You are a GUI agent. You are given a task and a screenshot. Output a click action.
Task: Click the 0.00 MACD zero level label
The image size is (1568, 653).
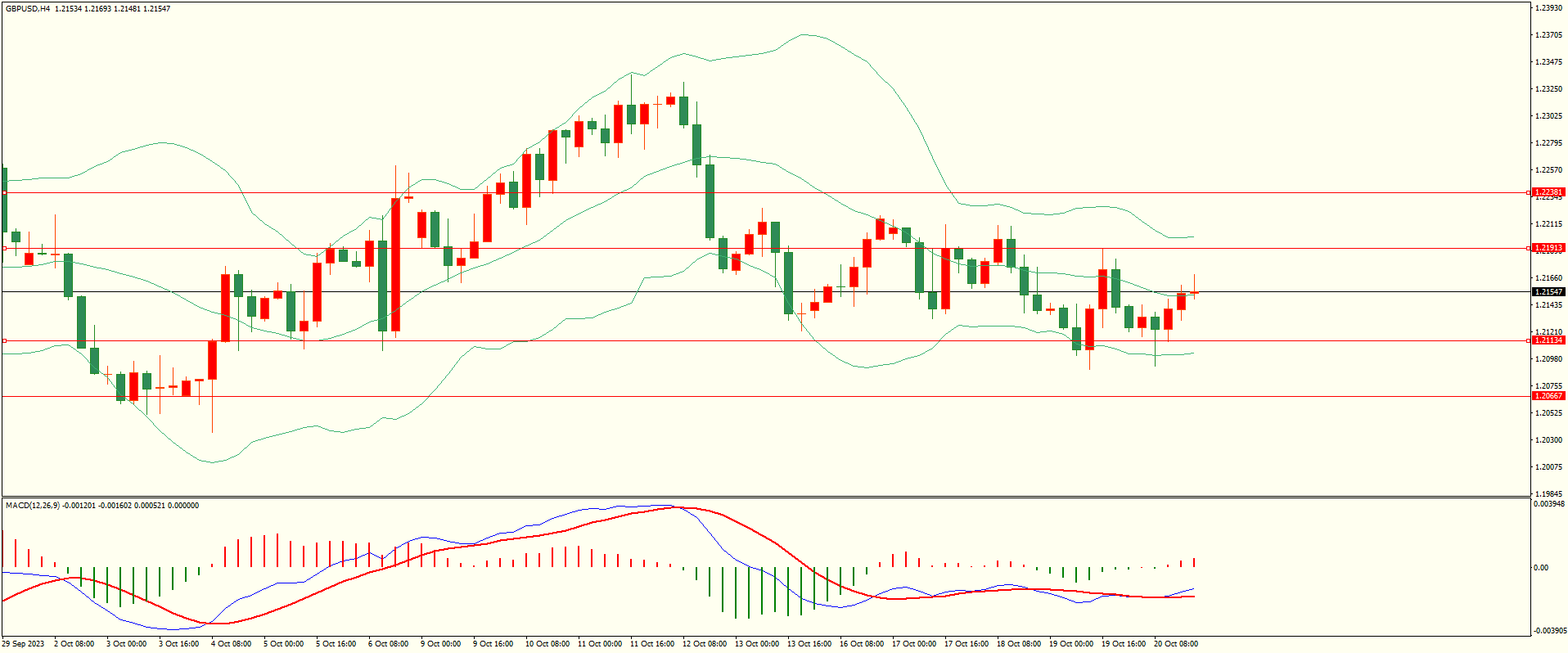tap(1541, 568)
